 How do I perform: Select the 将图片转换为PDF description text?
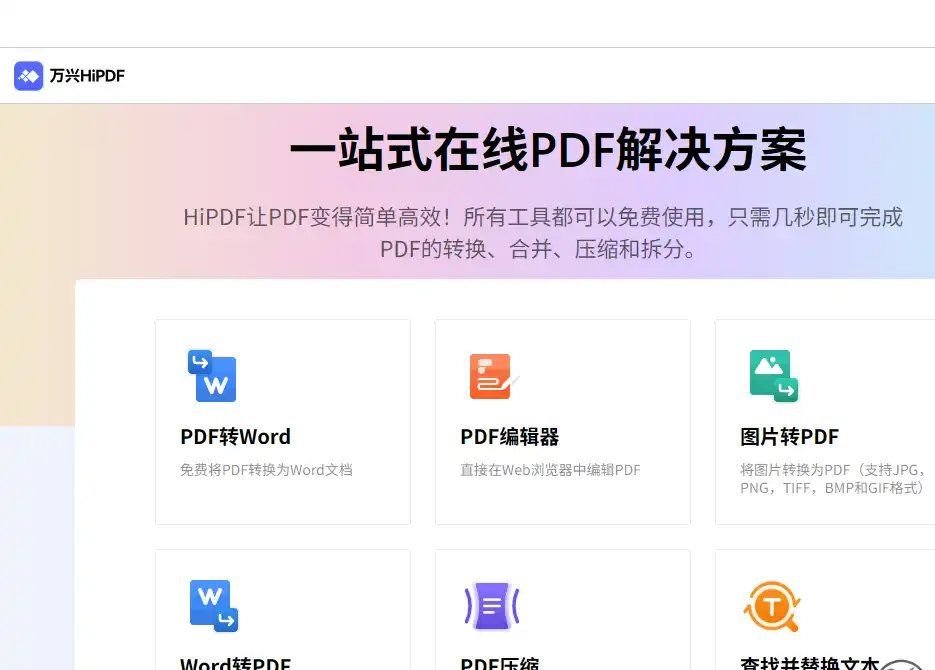coord(833,479)
